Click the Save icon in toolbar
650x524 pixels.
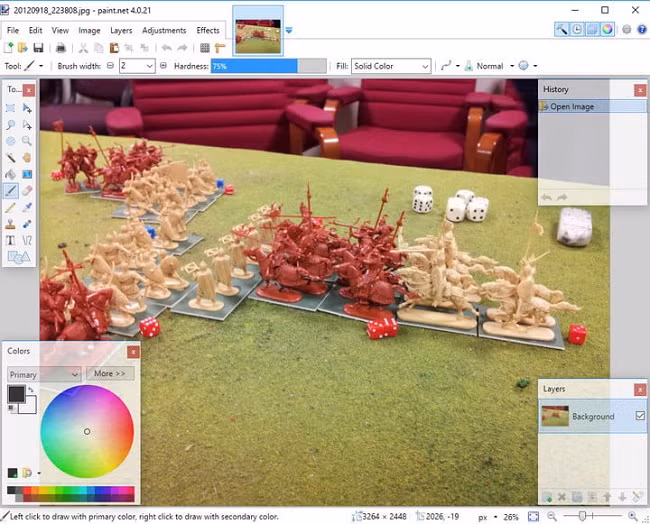39,47
